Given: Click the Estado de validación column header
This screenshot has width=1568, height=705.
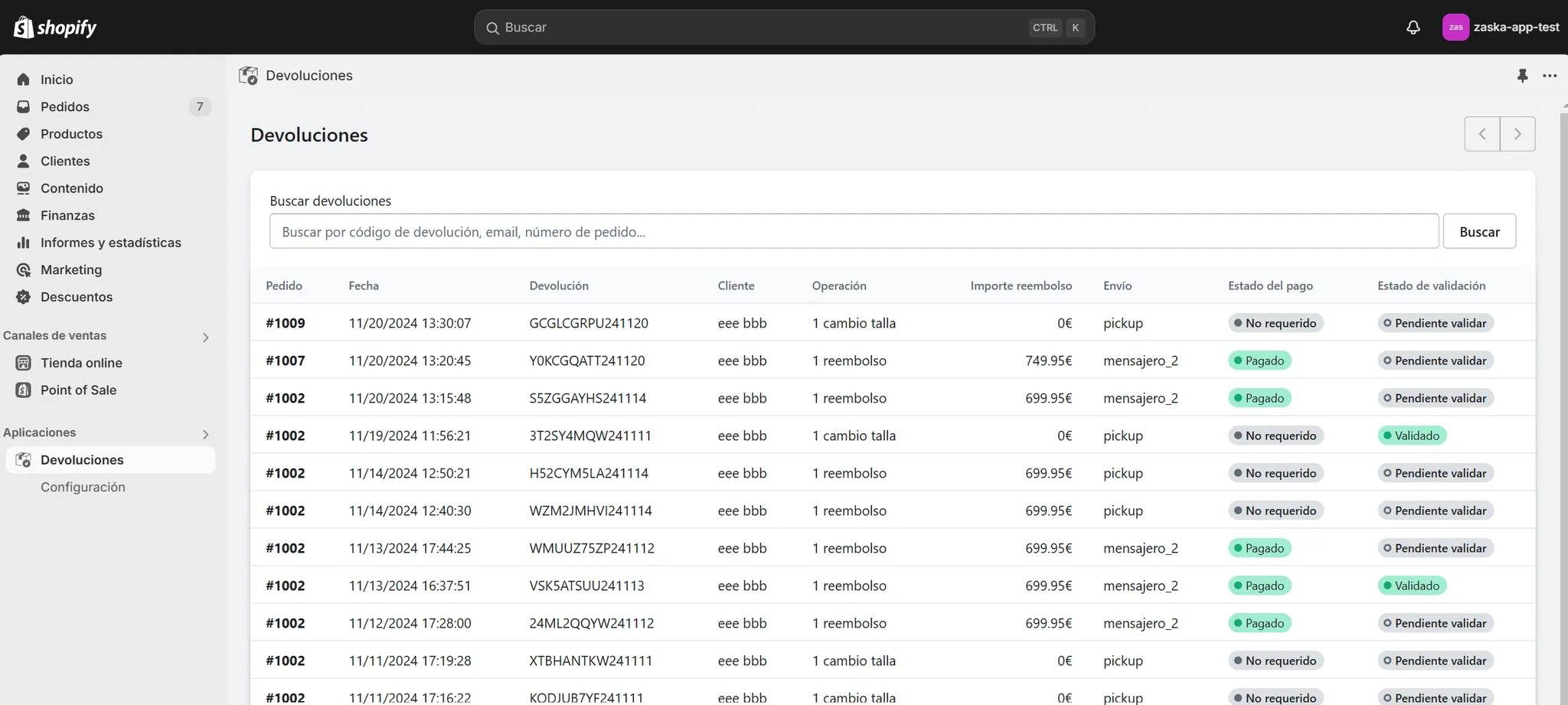Looking at the screenshot, I should coord(1431,286).
